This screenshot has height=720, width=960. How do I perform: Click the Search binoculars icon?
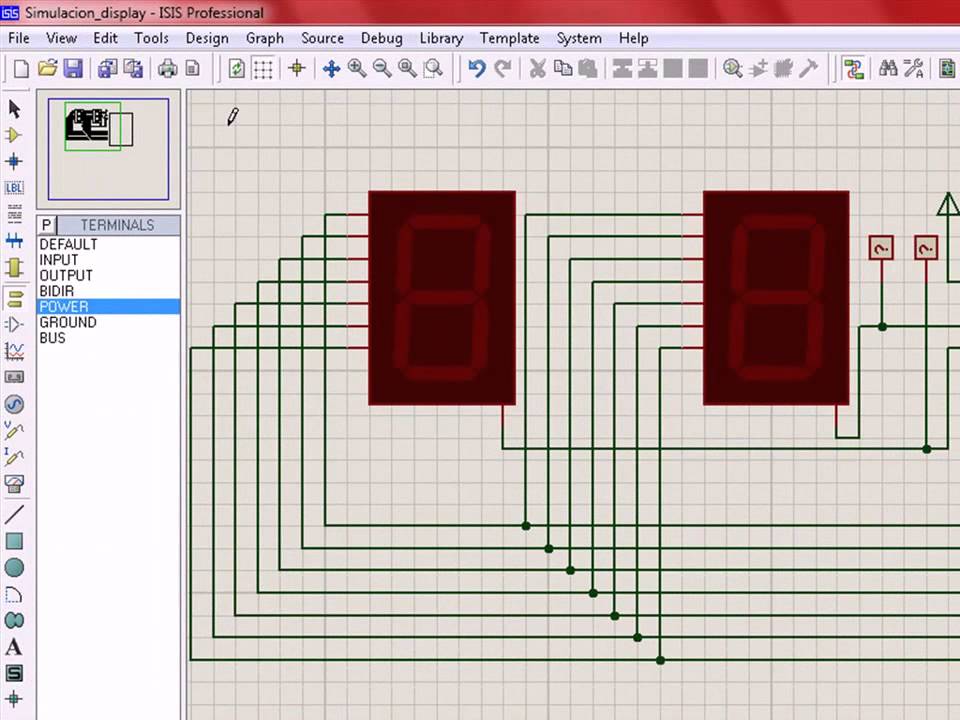(x=888, y=68)
